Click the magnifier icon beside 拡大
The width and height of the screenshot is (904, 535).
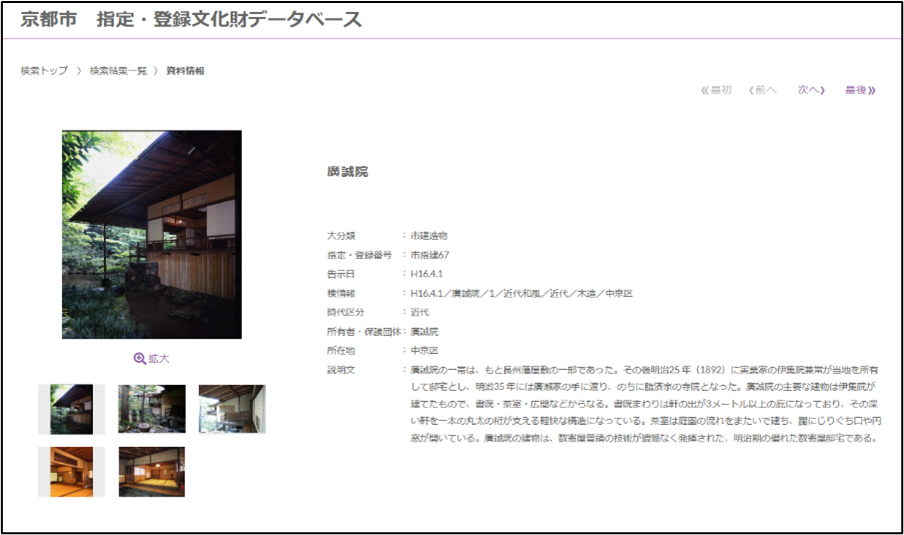pyautogui.click(x=139, y=359)
